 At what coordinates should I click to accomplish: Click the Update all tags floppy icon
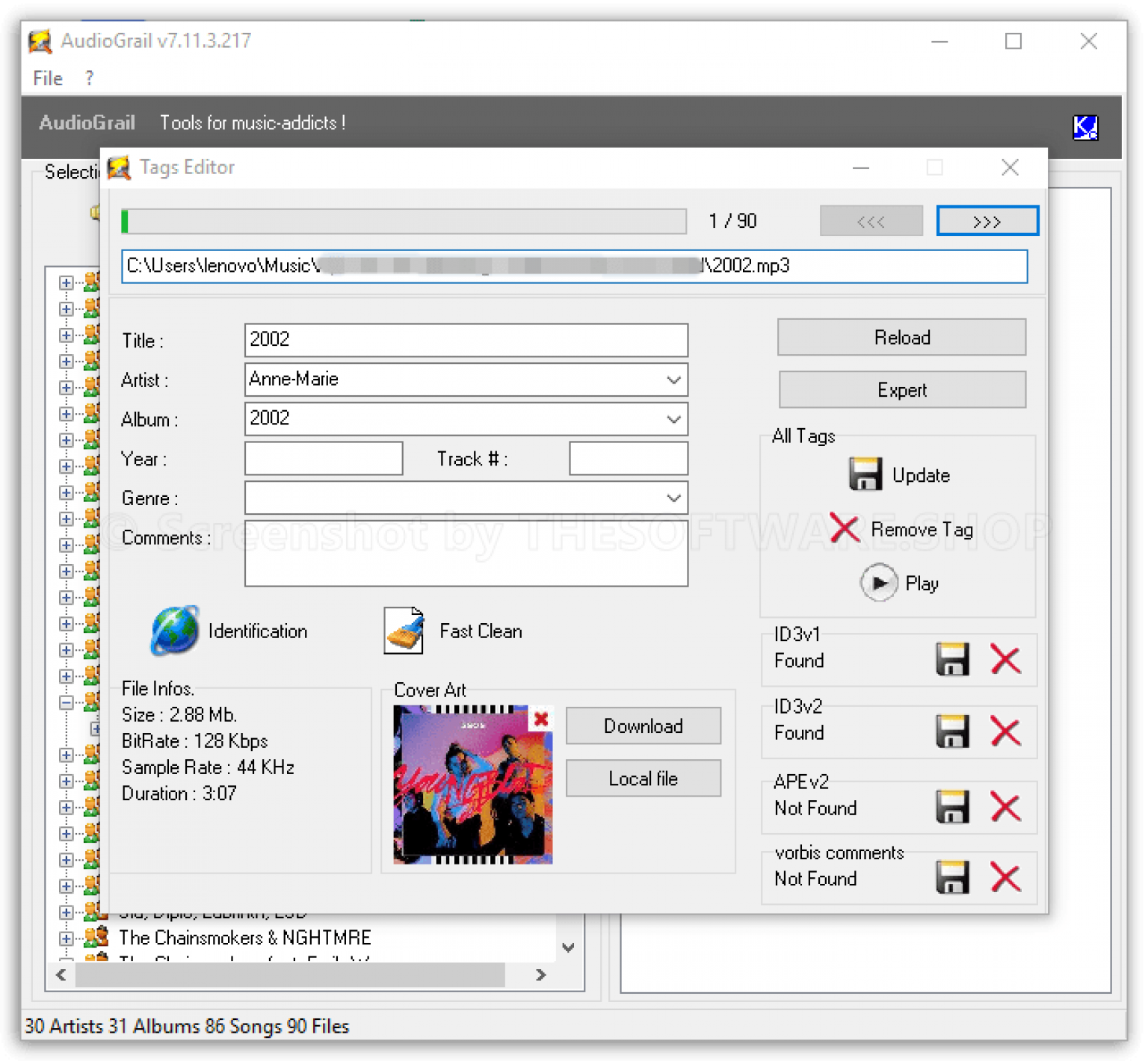click(x=865, y=474)
